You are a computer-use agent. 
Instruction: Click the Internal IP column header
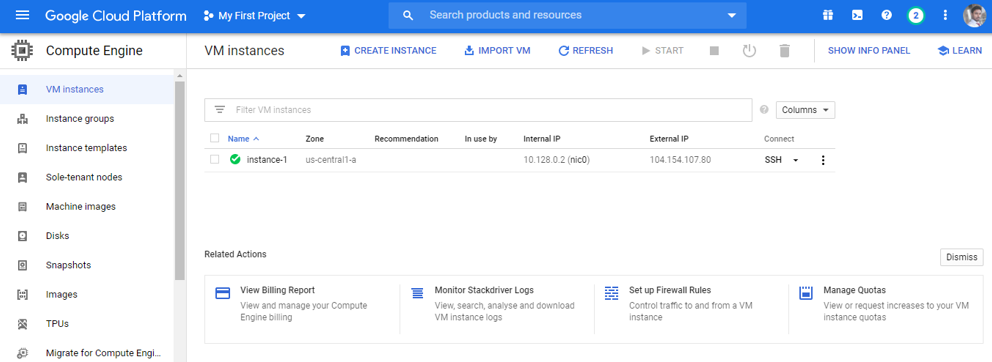click(x=542, y=139)
